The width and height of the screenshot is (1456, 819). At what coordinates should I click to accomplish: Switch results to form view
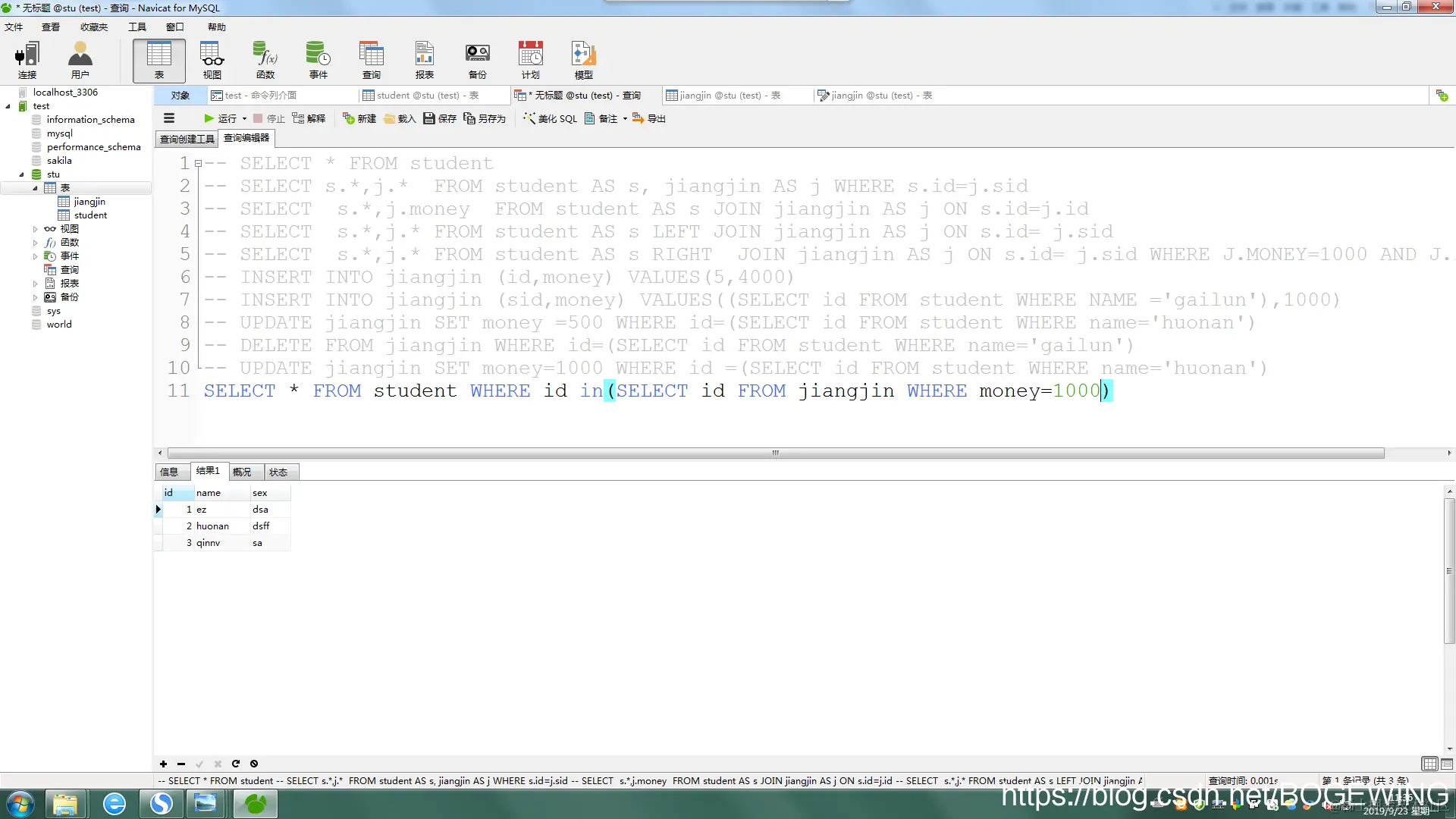pos(1447,764)
